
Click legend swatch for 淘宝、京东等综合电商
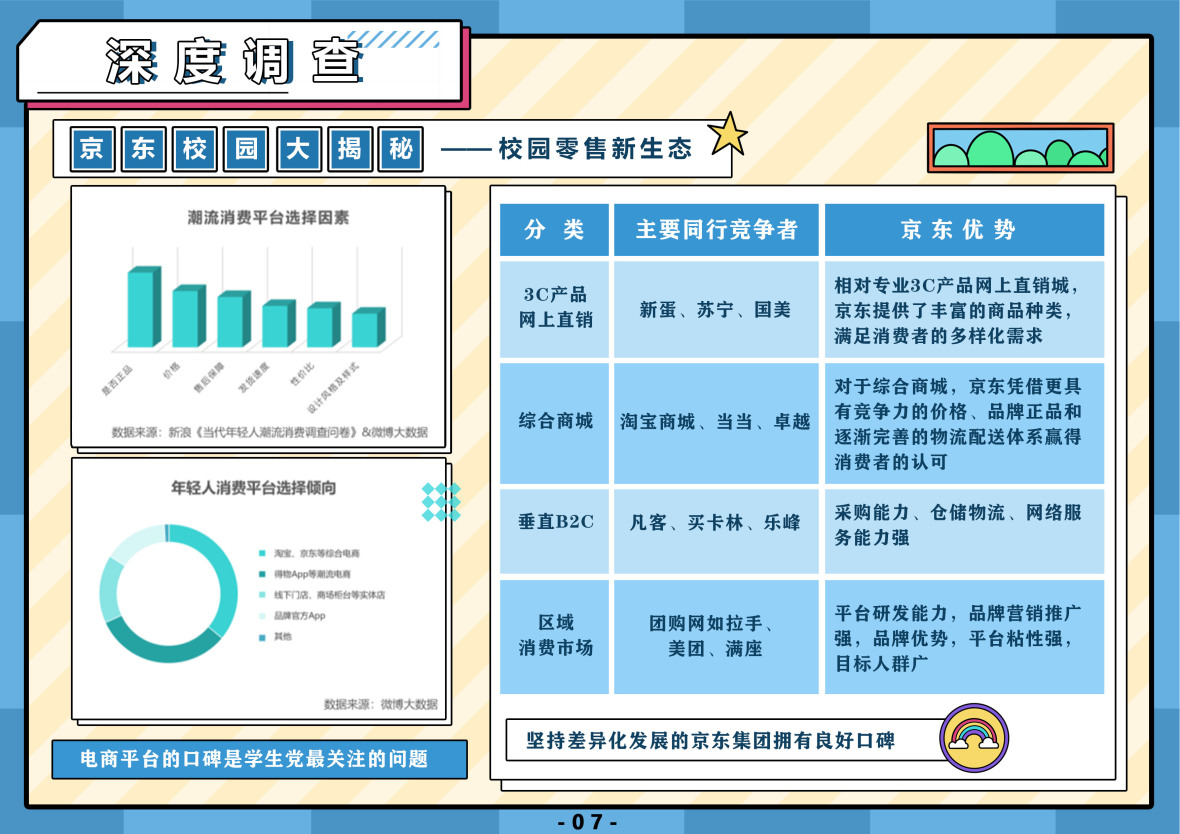[x=262, y=553]
